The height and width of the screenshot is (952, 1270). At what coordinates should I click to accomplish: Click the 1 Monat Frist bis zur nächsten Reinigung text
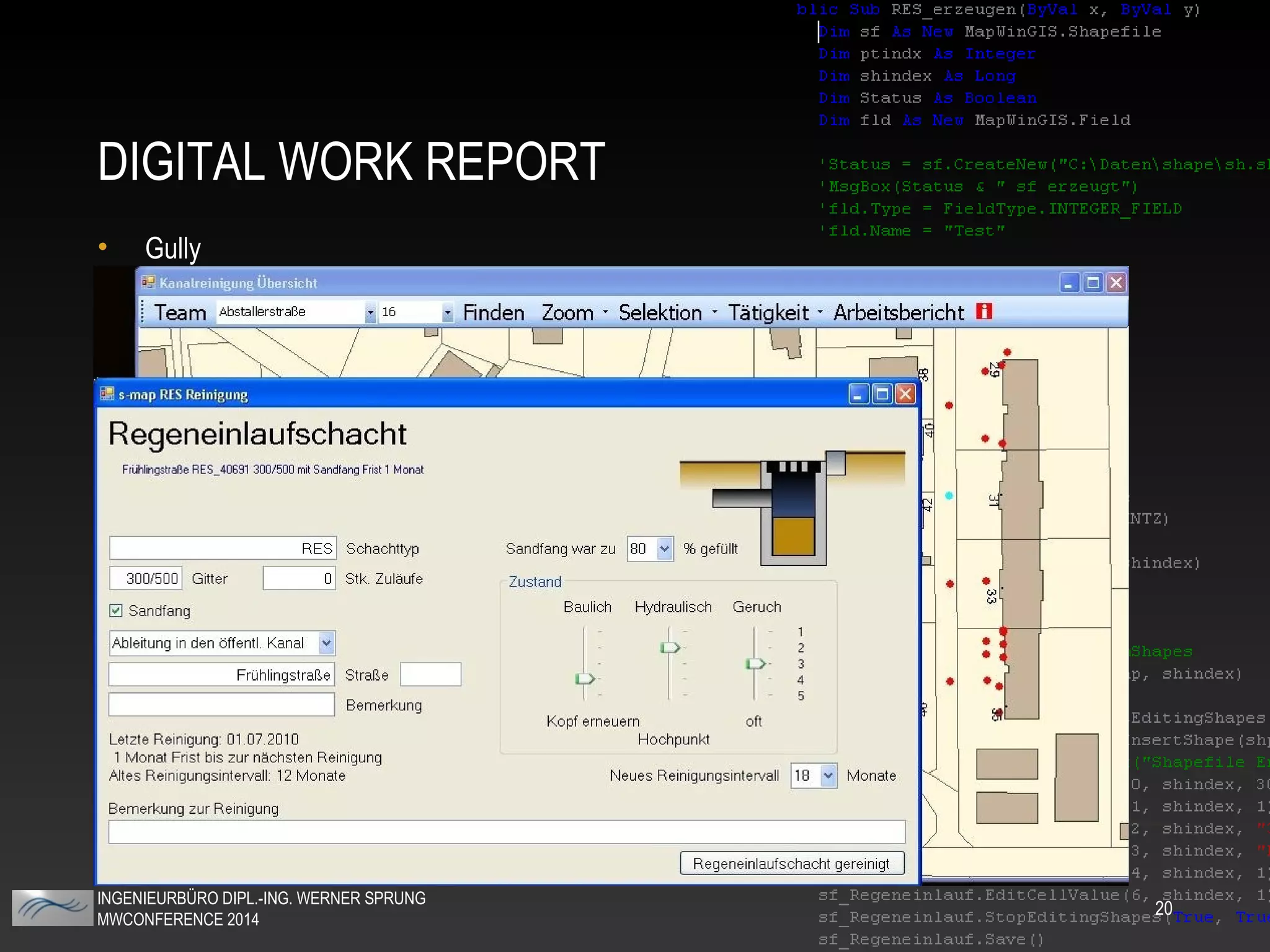click(x=248, y=757)
